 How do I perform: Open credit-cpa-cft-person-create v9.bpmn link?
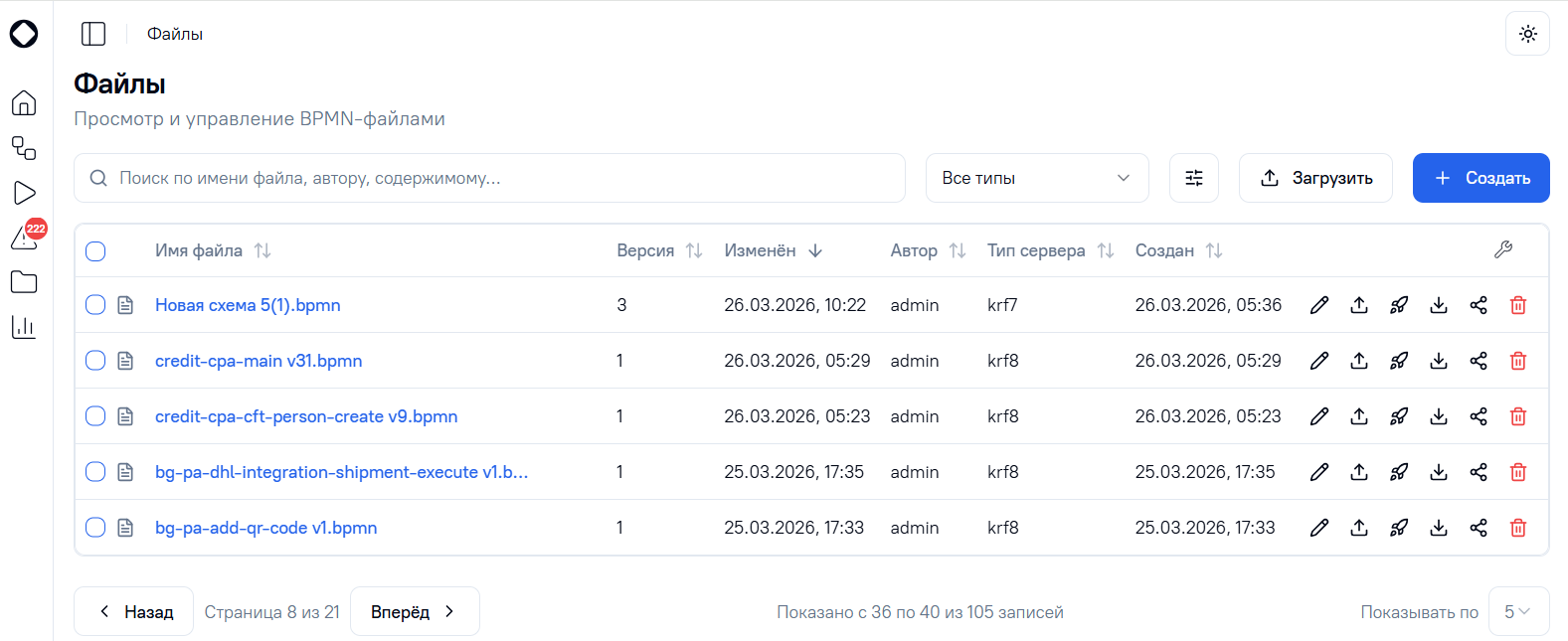coord(306,416)
